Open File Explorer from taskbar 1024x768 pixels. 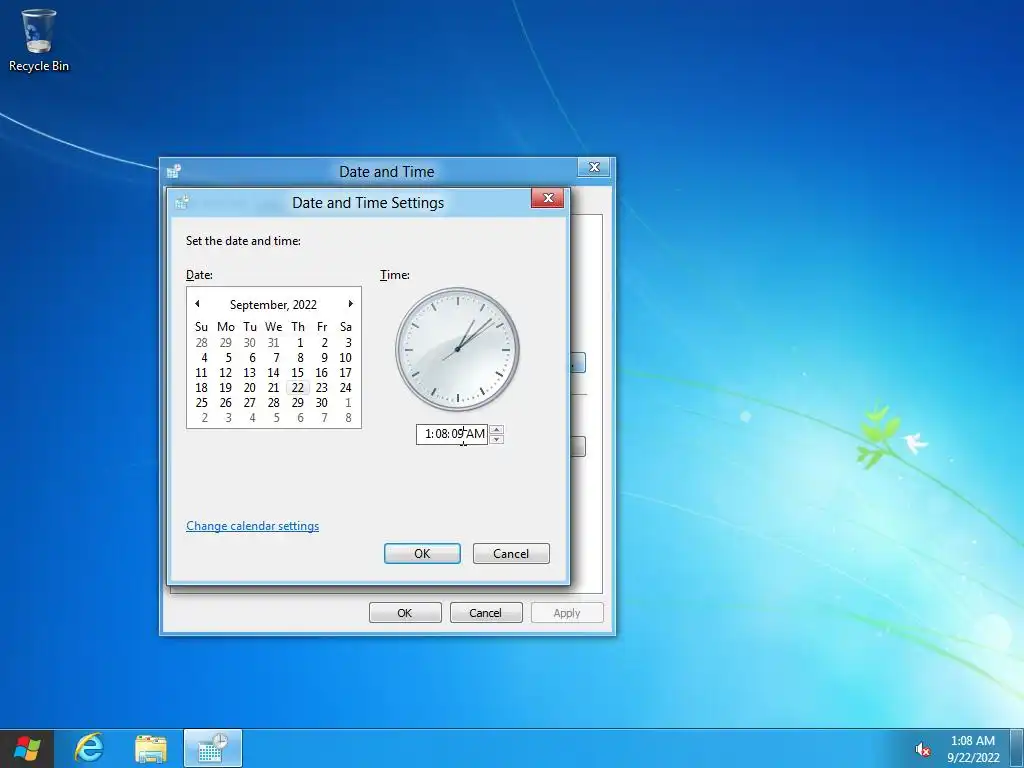[150, 748]
